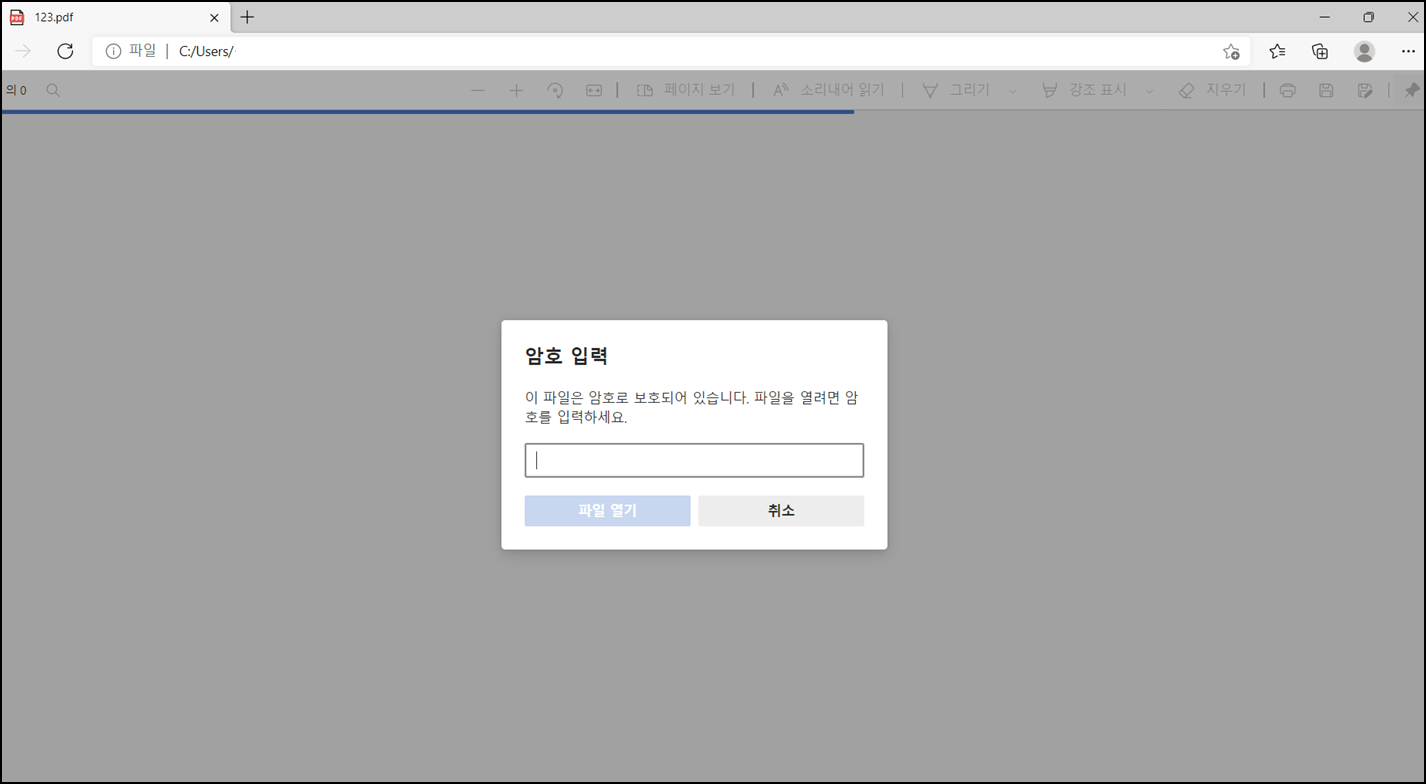Open the browser settings menu
1426x784 pixels.
pyautogui.click(x=1410, y=51)
